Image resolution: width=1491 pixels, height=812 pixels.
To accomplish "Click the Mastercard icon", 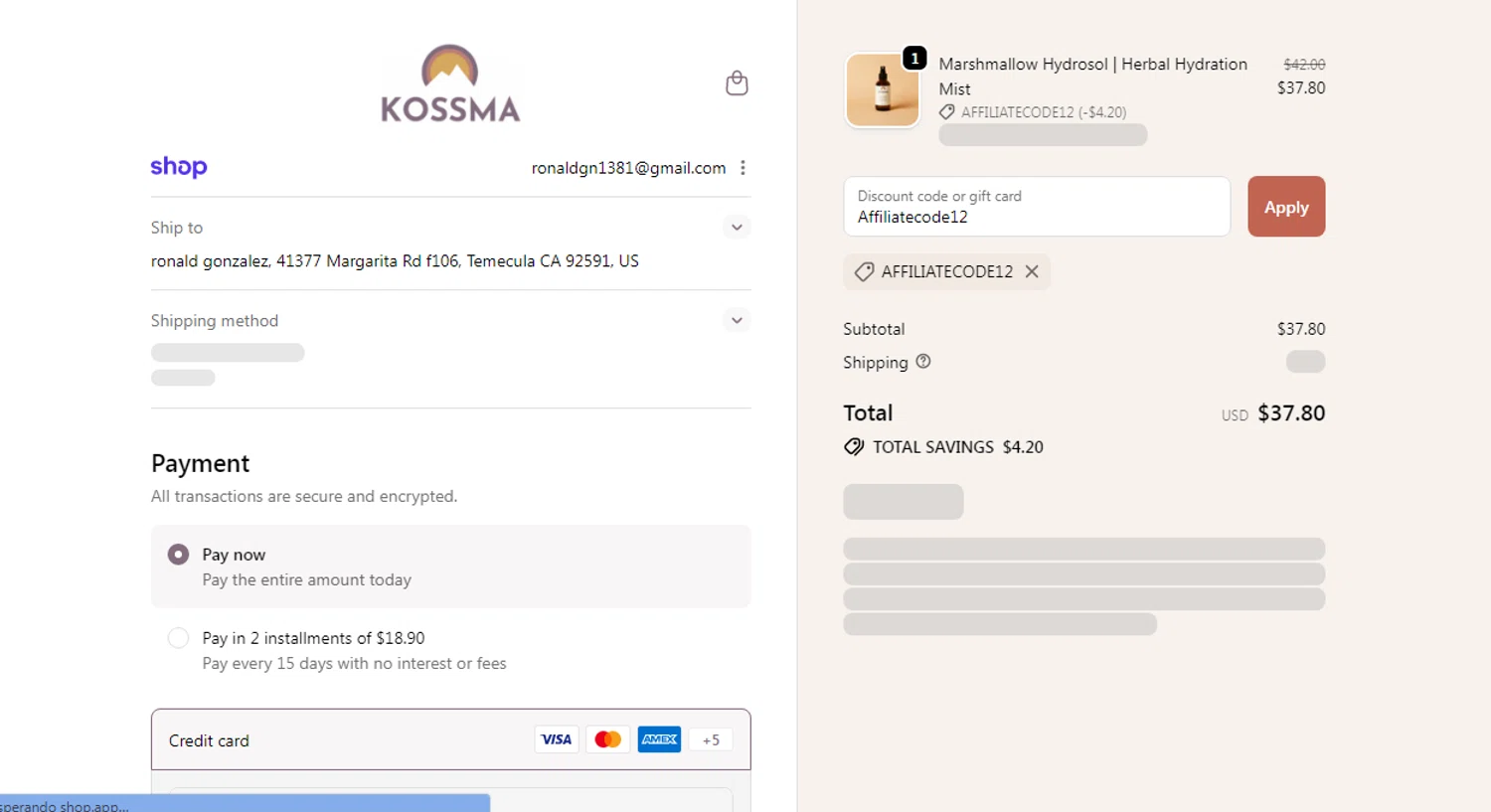I will coord(607,739).
